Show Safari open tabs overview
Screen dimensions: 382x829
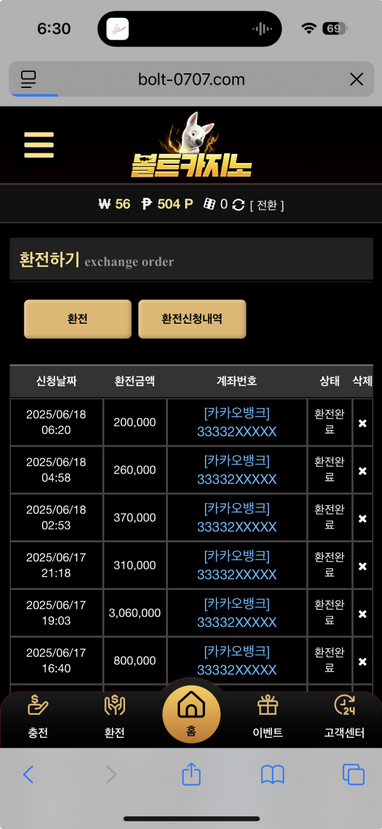pyautogui.click(x=353, y=775)
